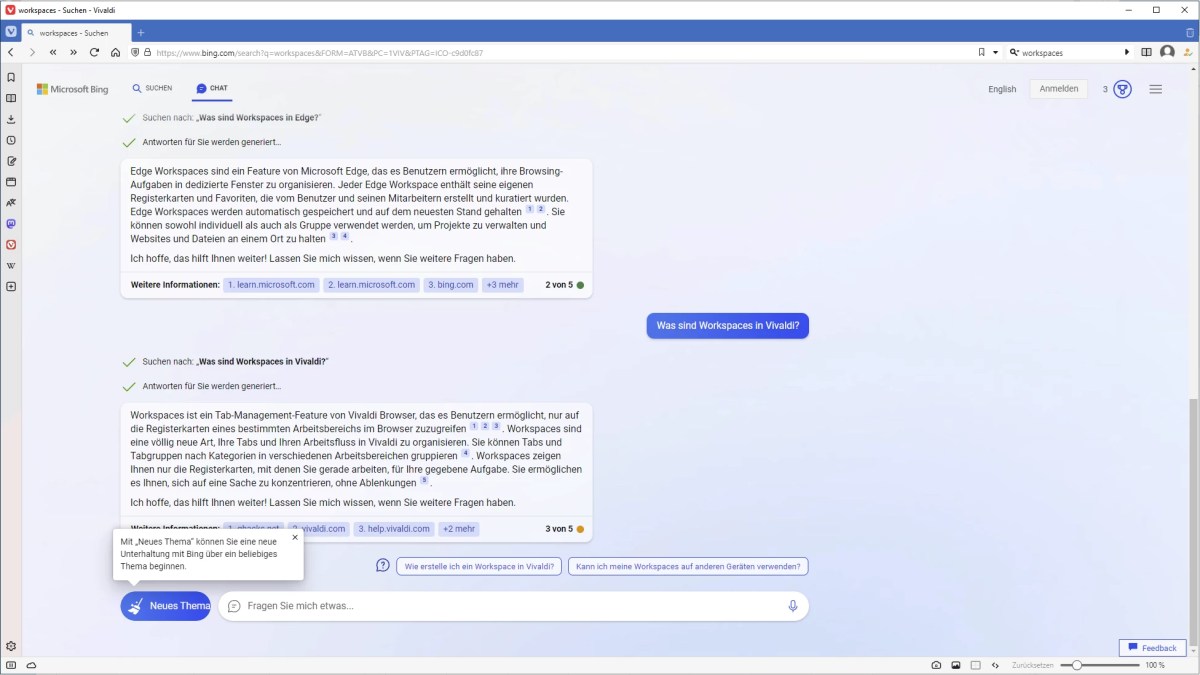1200x675 pixels.
Task: Open the Bing hamburger menu
Action: point(1155,89)
